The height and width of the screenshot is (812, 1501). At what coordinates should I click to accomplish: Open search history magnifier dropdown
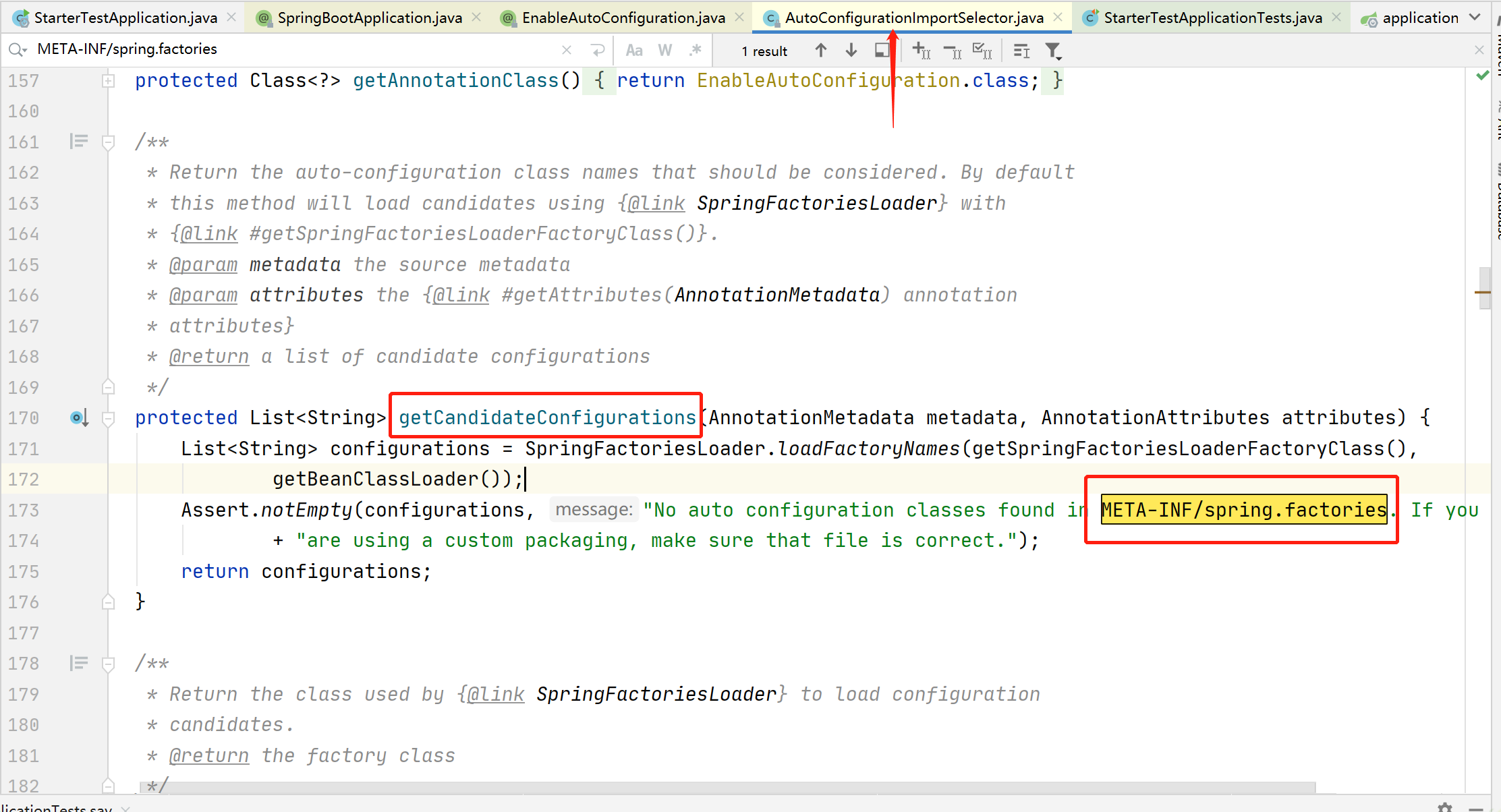(18, 50)
